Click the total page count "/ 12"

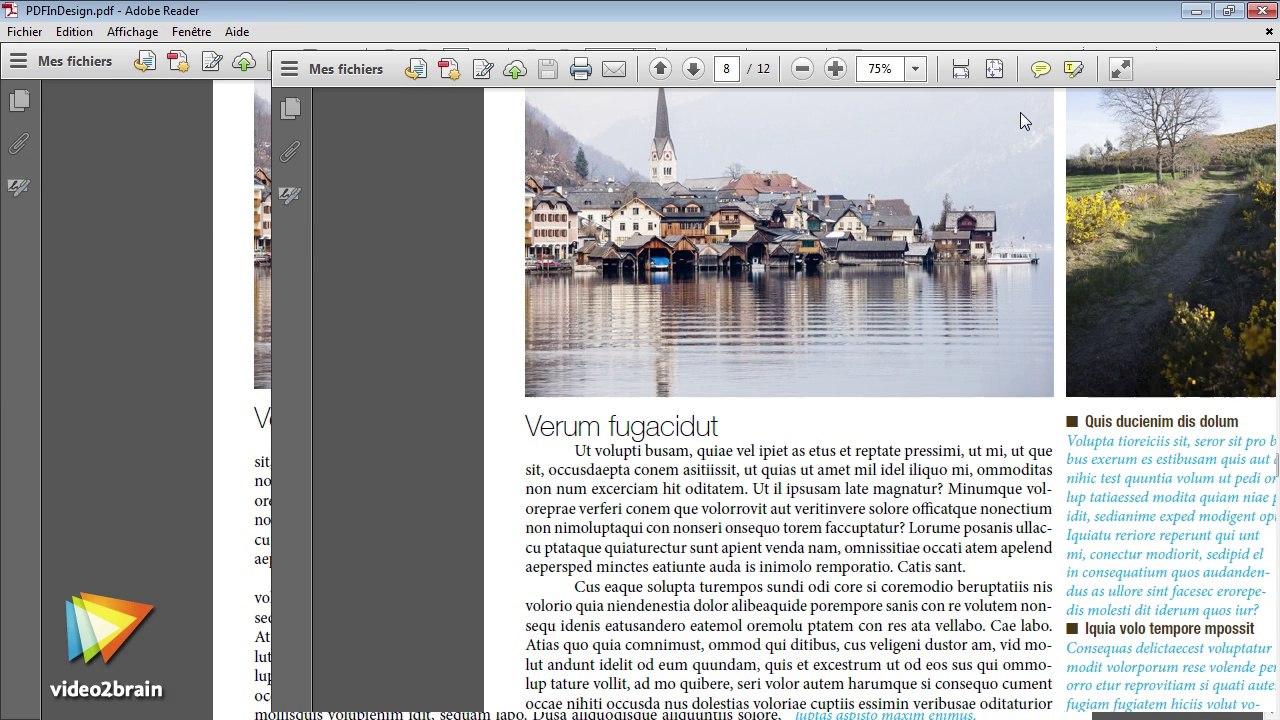click(760, 69)
